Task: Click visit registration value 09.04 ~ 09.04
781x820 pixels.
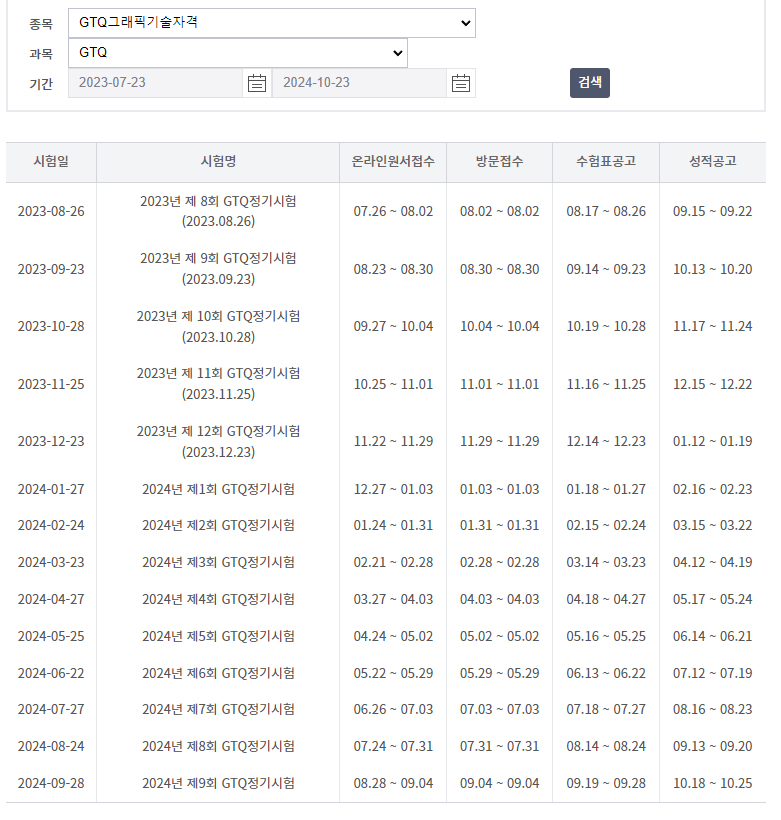Action: 500,783
